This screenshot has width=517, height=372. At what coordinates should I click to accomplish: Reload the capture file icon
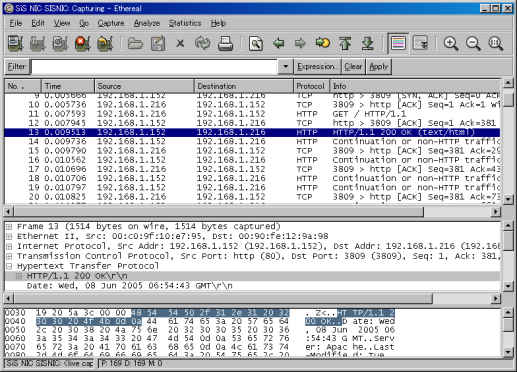pyautogui.click(x=203, y=43)
